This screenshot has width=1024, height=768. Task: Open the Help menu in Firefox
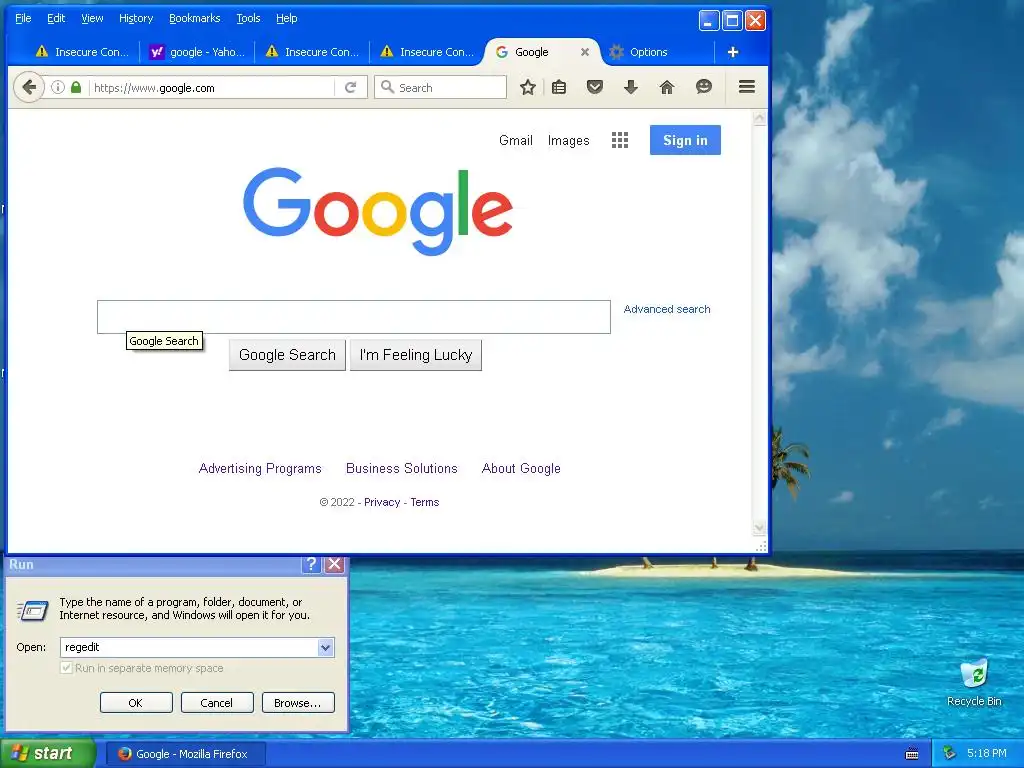[286, 18]
